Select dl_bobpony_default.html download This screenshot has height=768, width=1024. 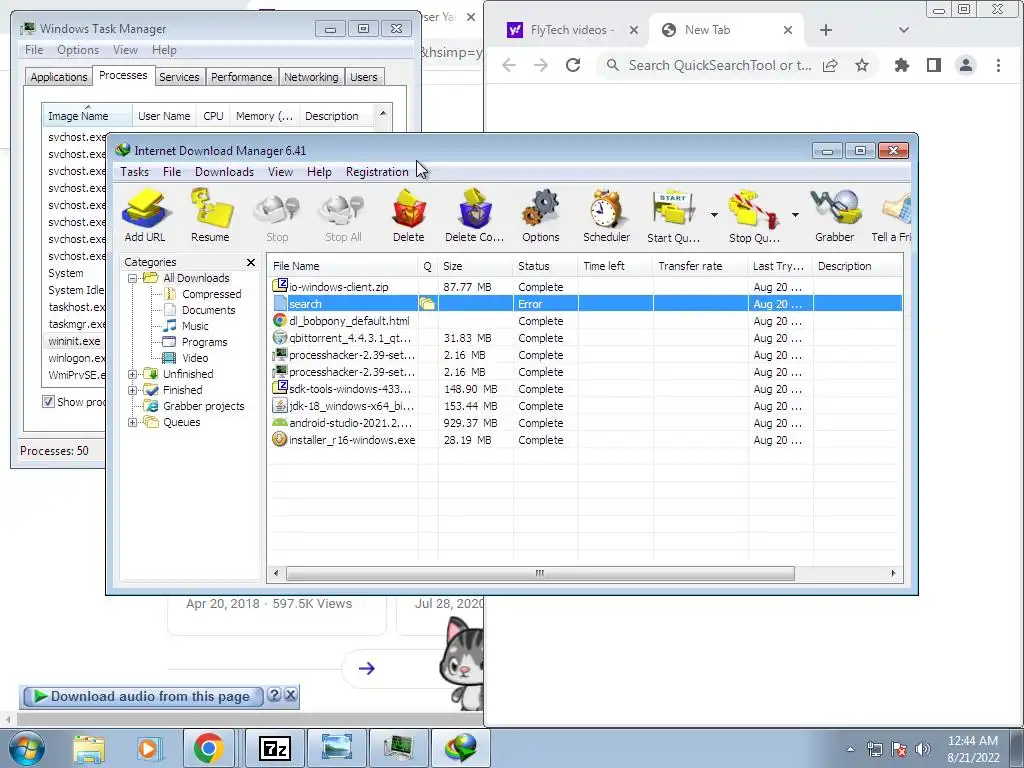point(585,321)
